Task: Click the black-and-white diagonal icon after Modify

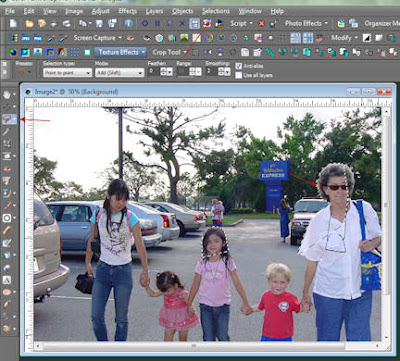Action: click(367, 38)
